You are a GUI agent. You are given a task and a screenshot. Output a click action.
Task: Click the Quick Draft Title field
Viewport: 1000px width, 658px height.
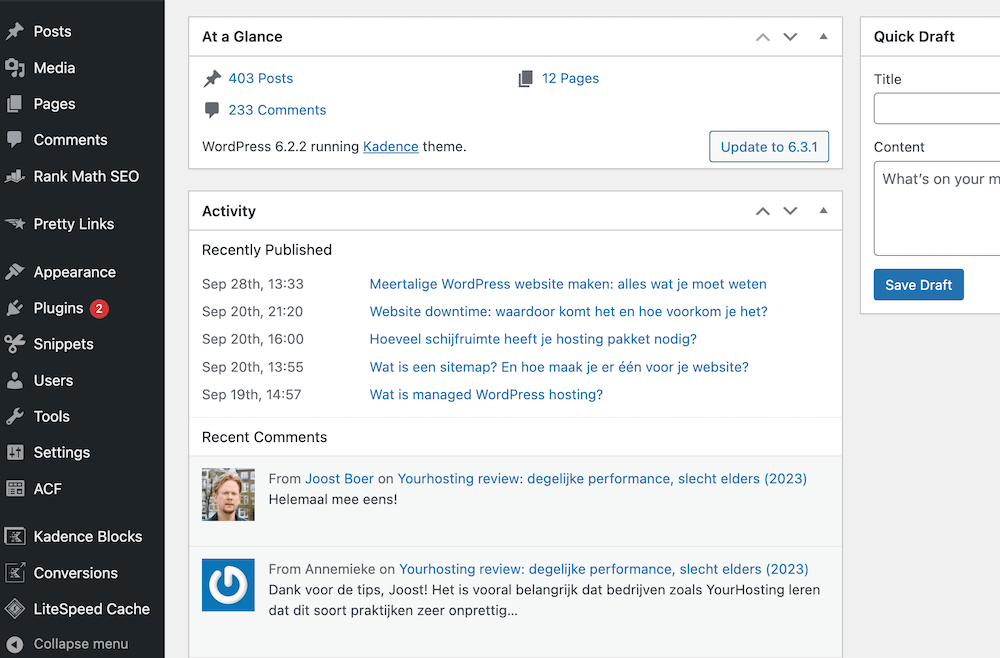pos(936,108)
